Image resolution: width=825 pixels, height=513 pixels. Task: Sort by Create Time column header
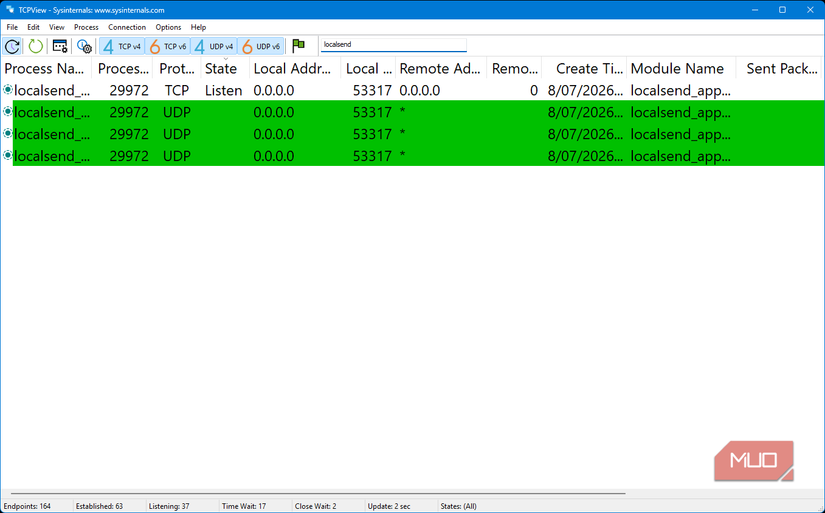(x=584, y=68)
